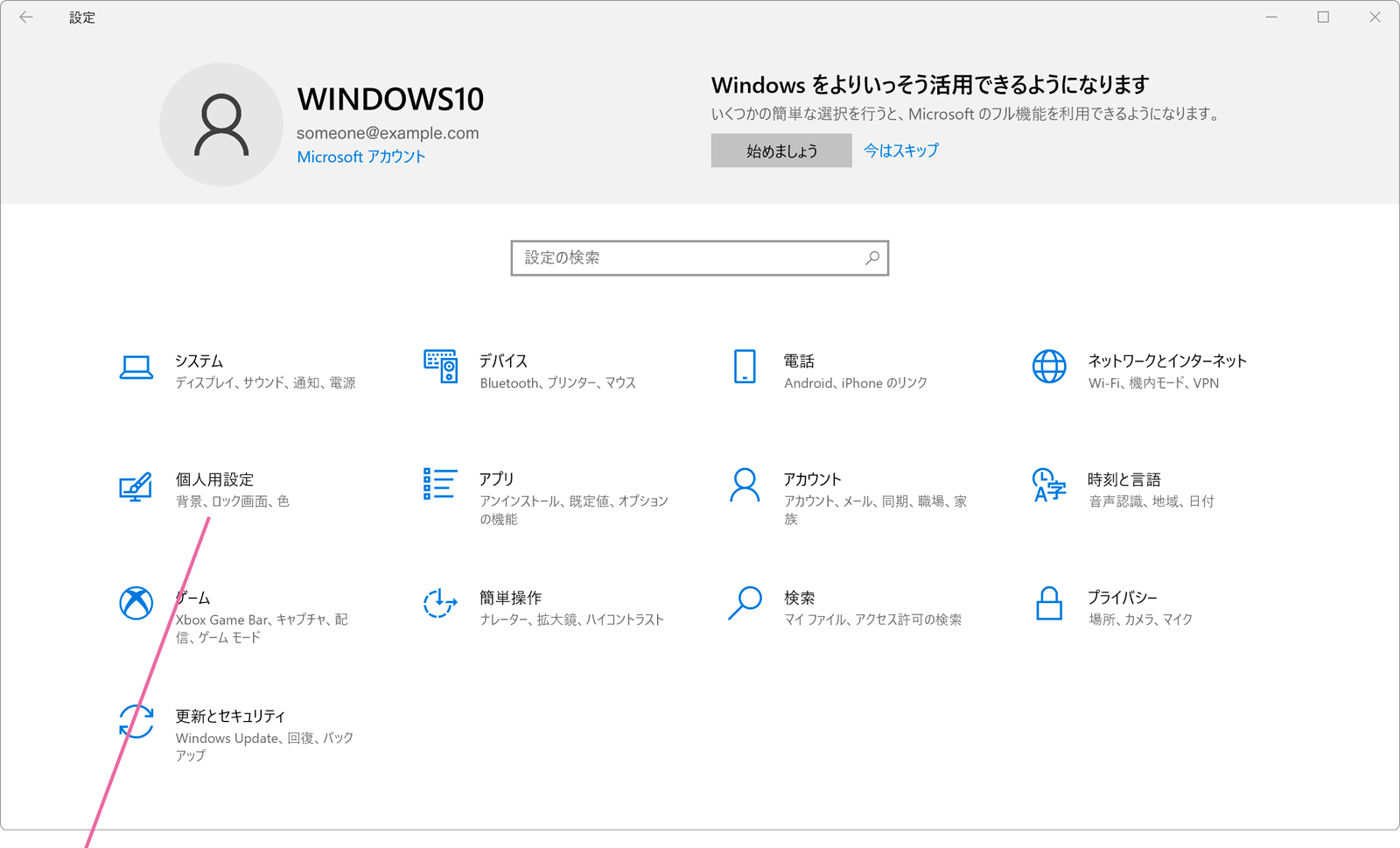Minimize the 設定 window
Screen dimensions: 1400x848
1271,17
